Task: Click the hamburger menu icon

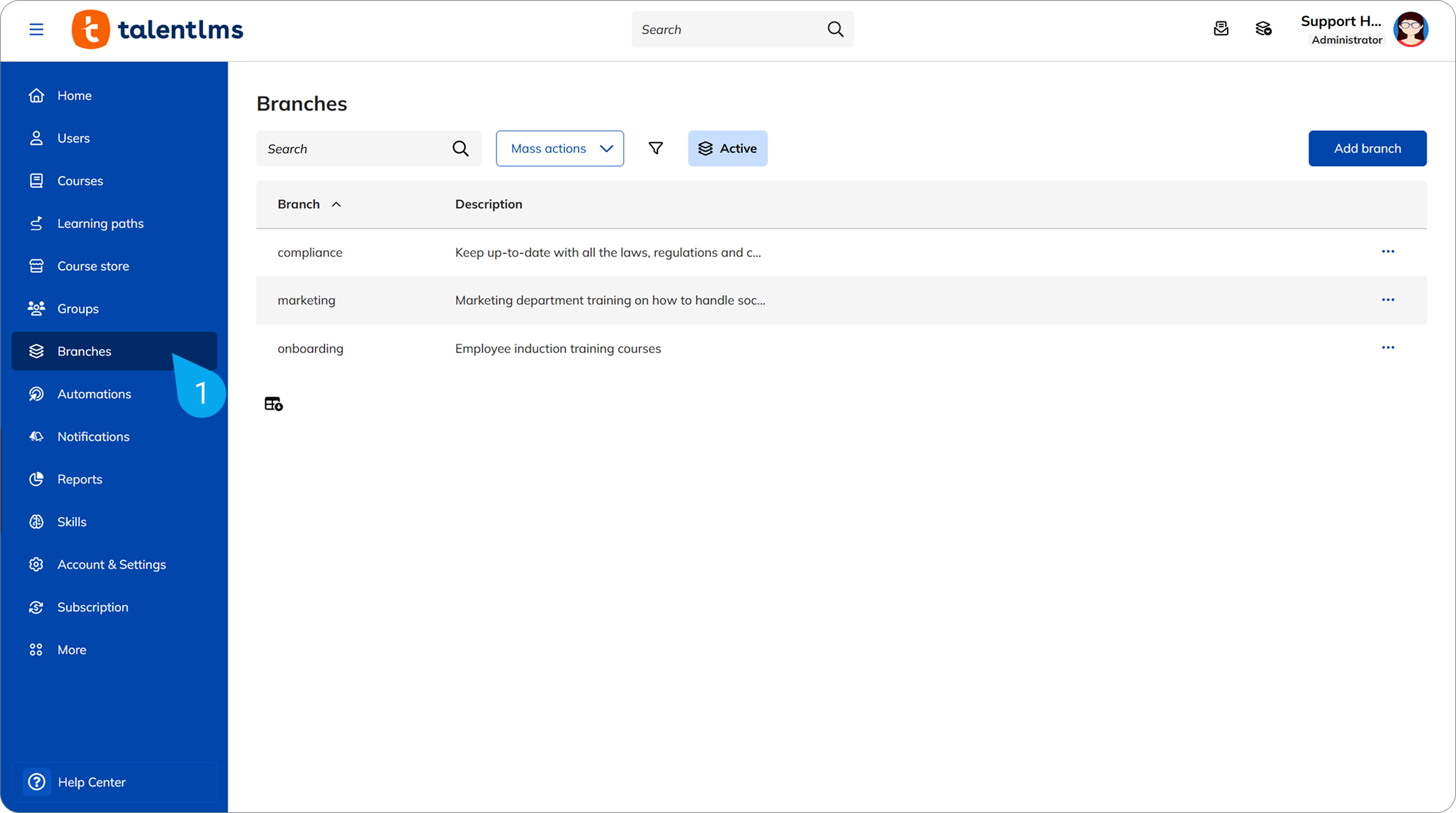Action: pyautogui.click(x=36, y=29)
